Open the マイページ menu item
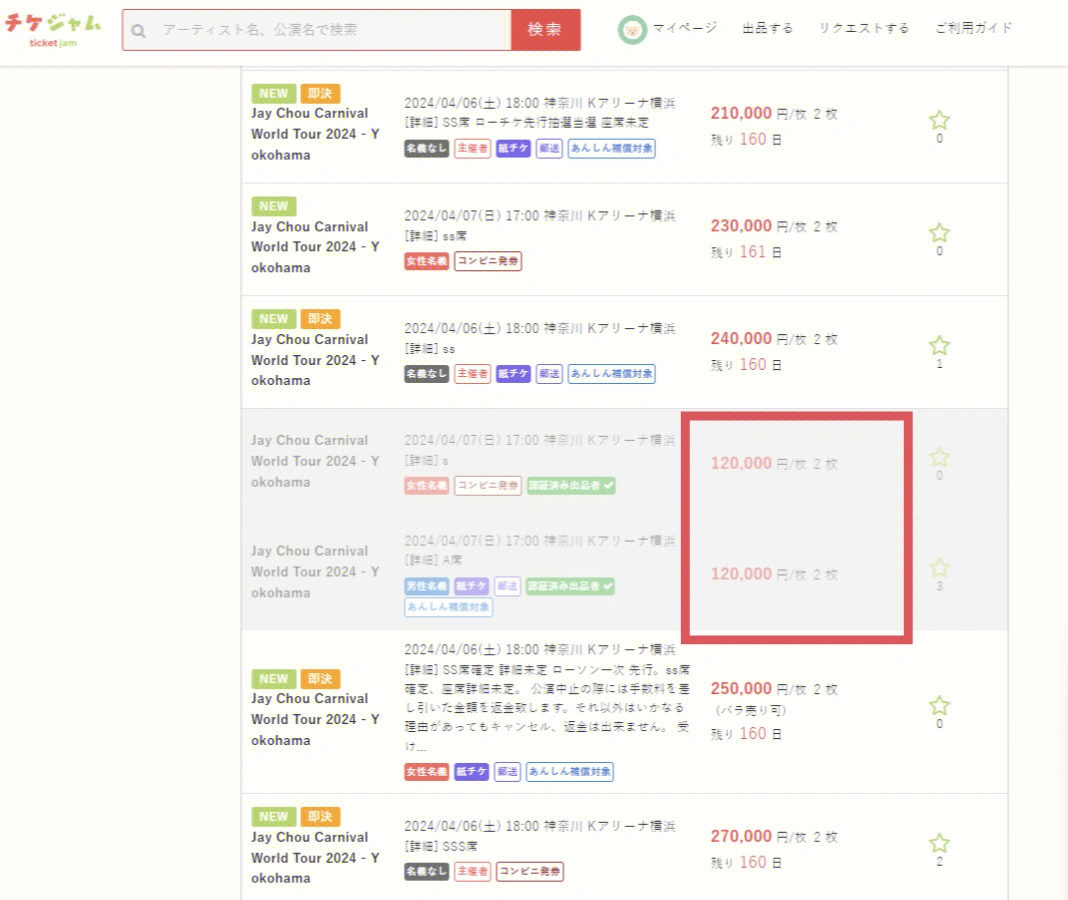The height and width of the screenshot is (900, 1068). tap(685, 28)
